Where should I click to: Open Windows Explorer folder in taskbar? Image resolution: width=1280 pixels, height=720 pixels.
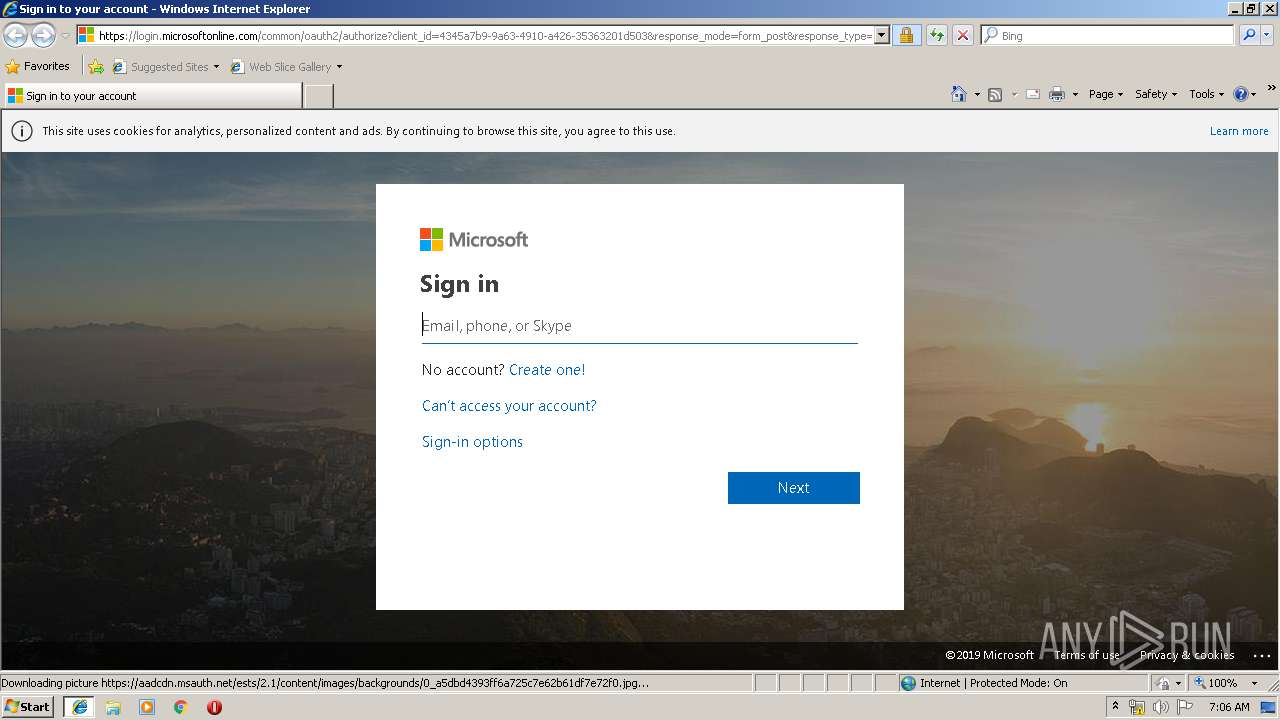[x=113, y=707]
